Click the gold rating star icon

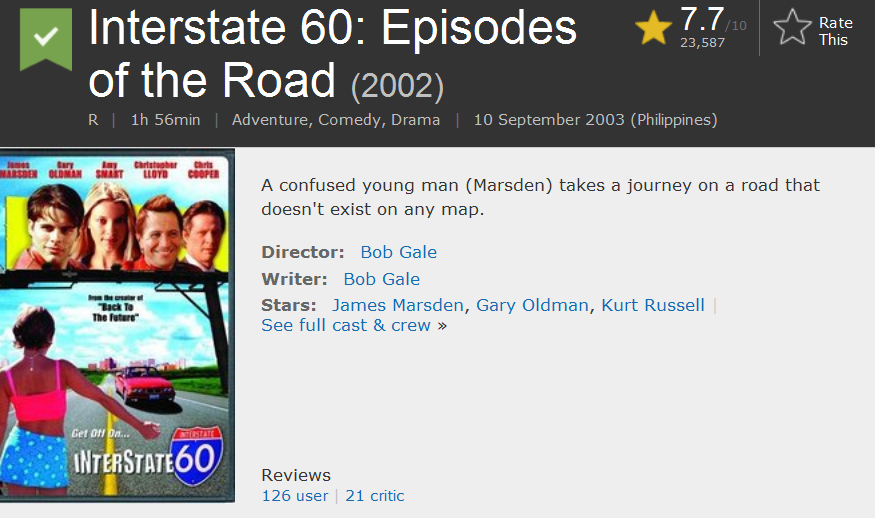coord(654,28)
